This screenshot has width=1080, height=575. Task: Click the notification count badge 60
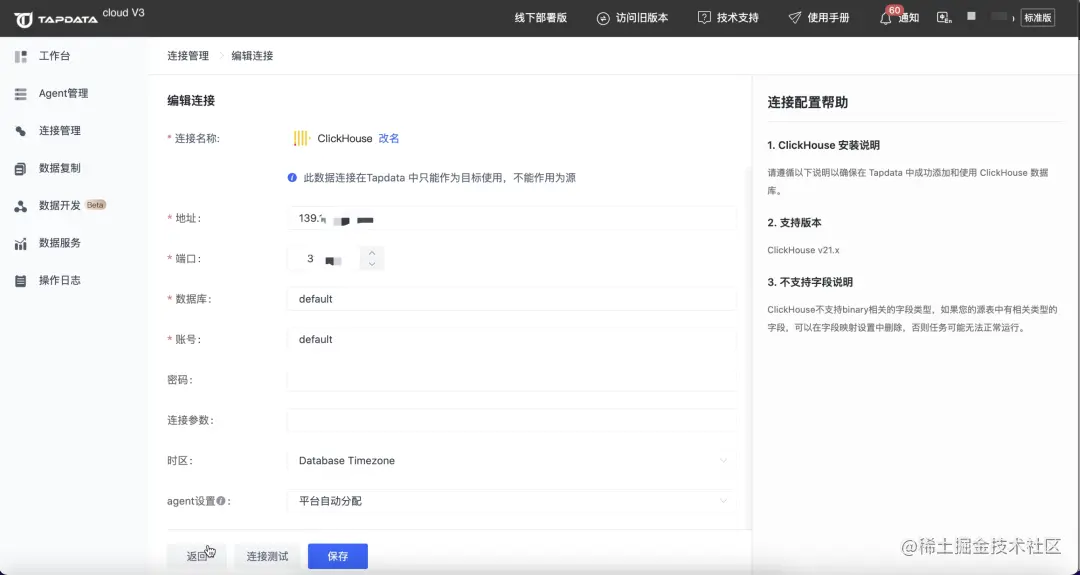[x=895, y=10]
